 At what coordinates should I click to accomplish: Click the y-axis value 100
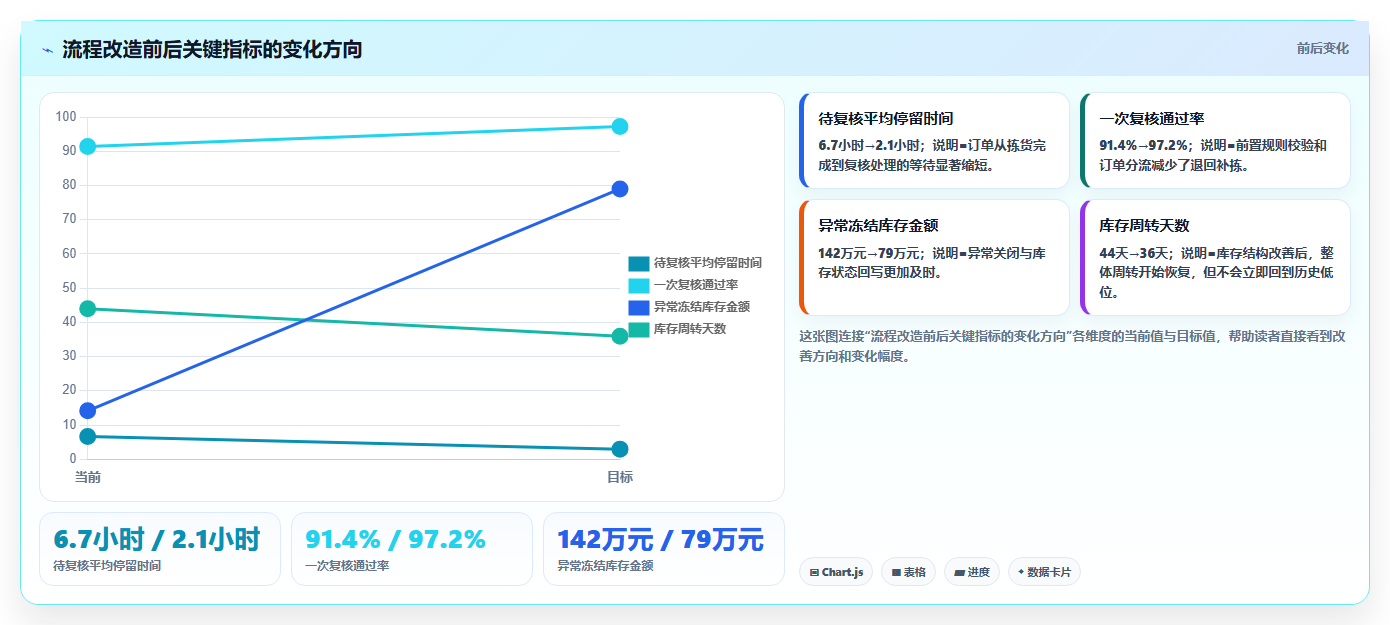(x=66, y=117)
